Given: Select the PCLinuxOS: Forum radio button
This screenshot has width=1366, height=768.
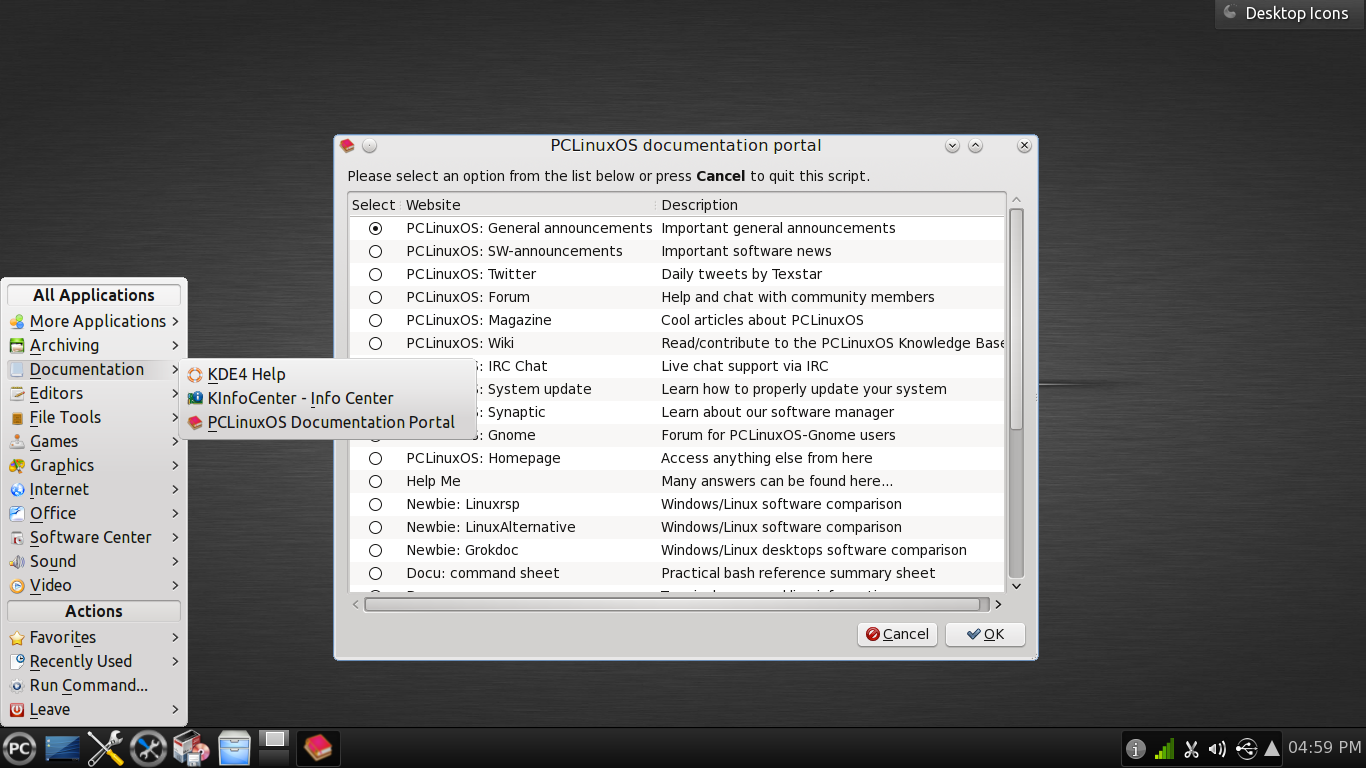Looking at the screenshot, I should tap(375, 297).
